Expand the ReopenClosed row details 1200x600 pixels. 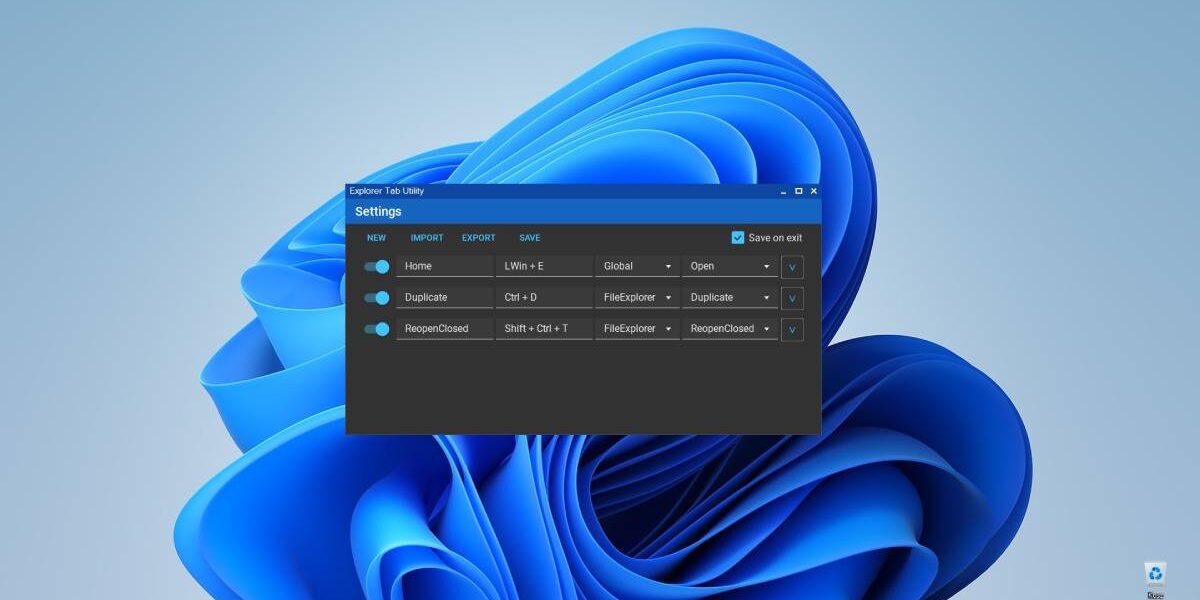click(791, 329)
